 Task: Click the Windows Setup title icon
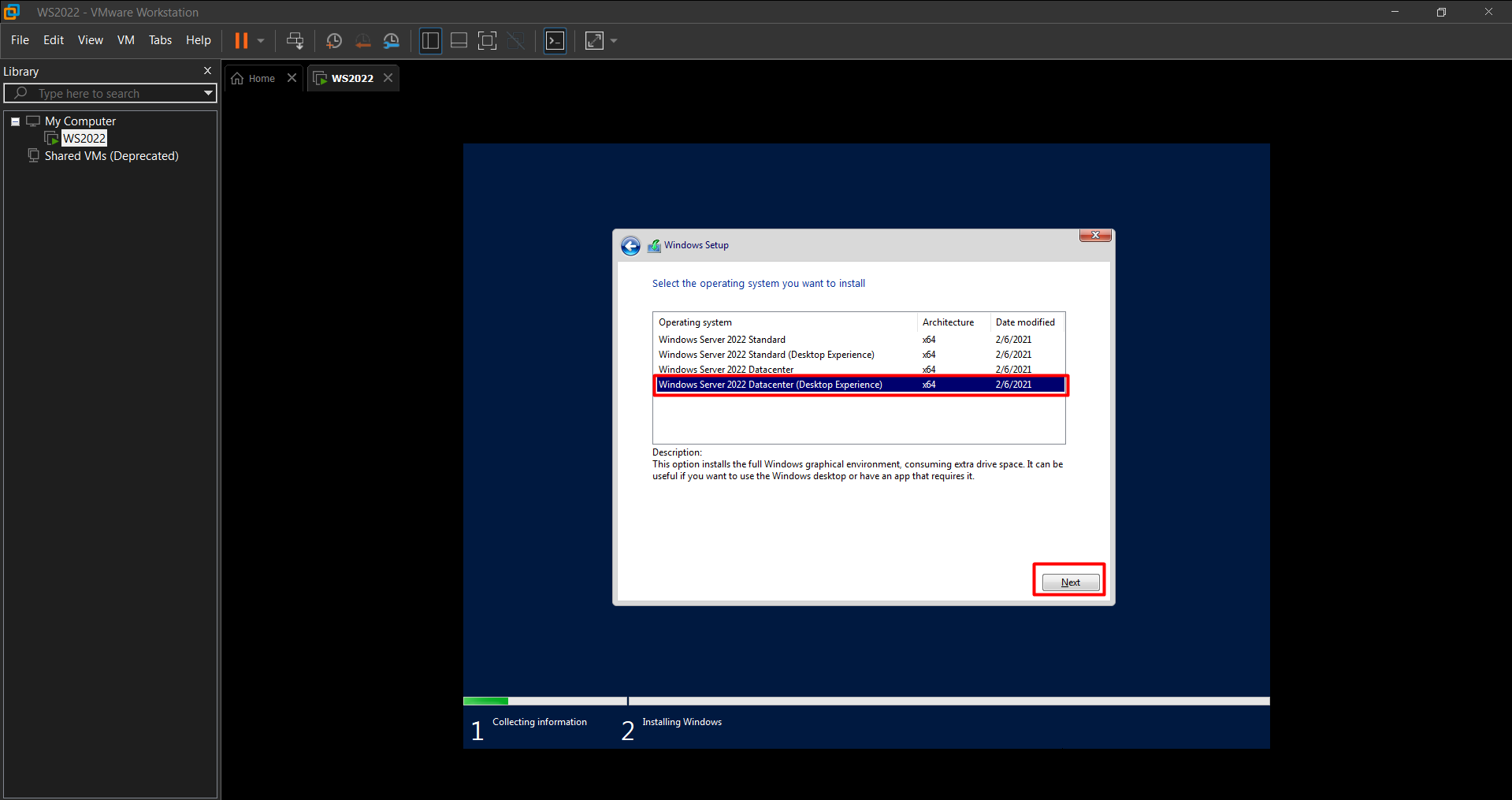coord(654,246)
